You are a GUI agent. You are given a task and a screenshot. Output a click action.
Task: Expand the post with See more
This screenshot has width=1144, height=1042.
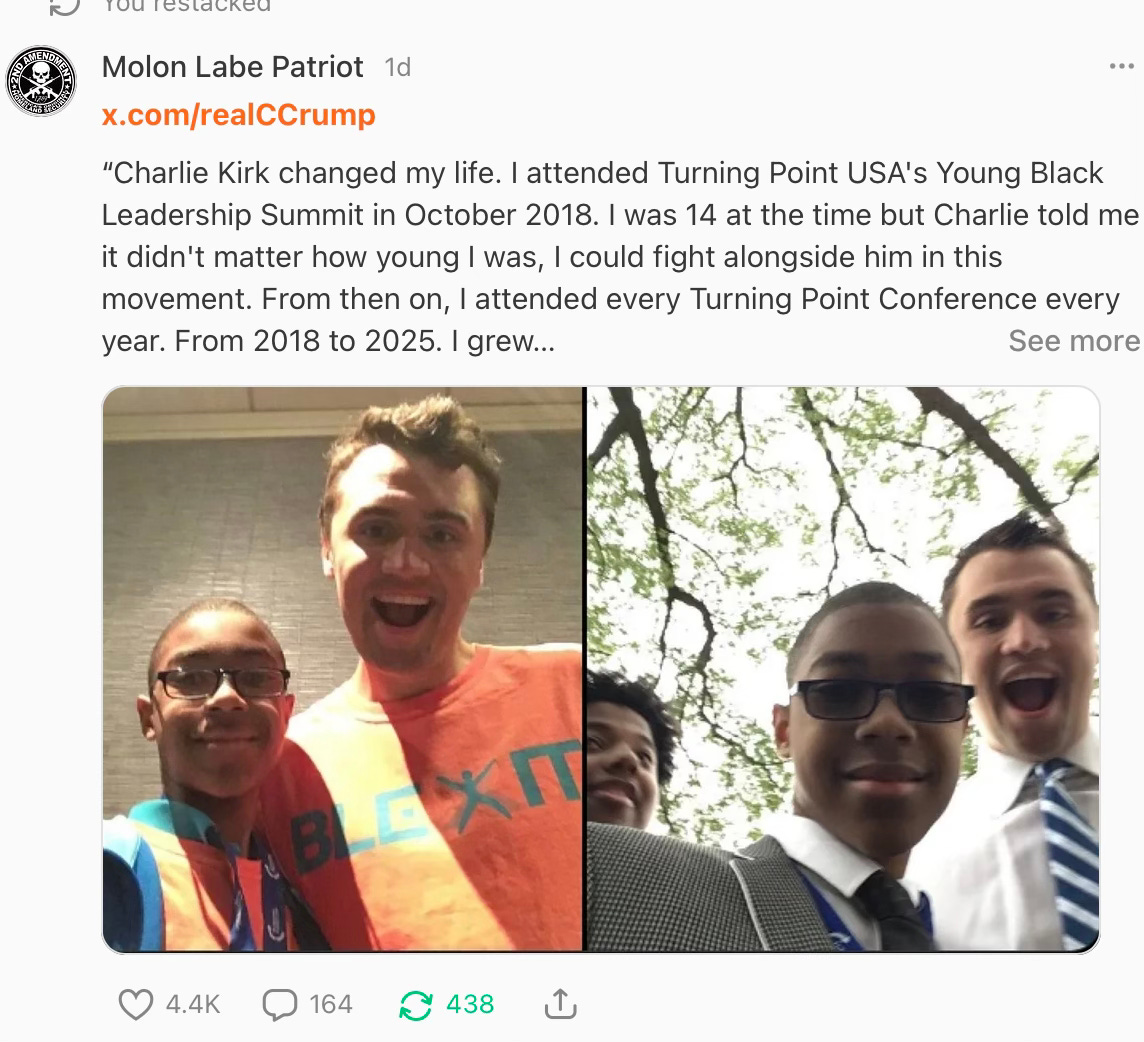tap(1074, 341)
